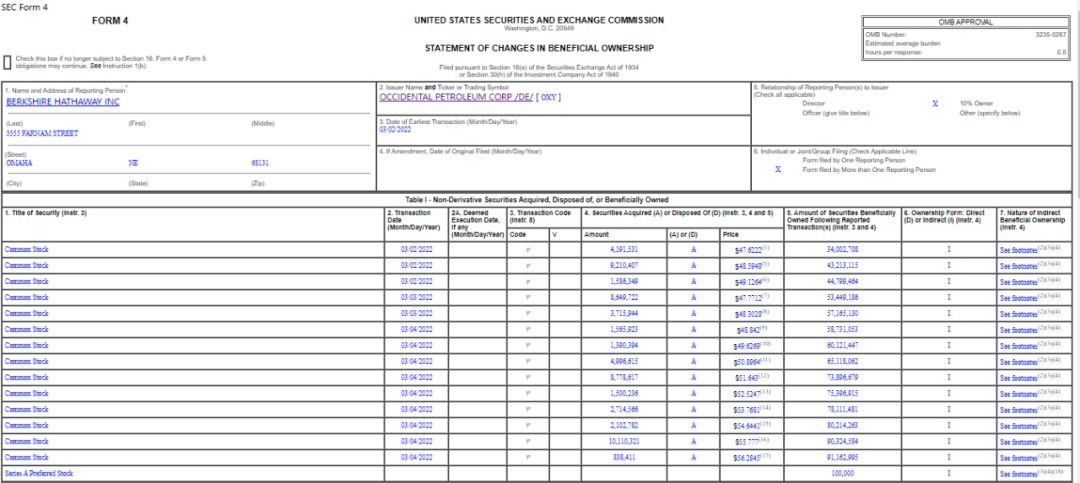Click the X mark beside 10% Owner
1080x483 pixels.
coord(935,103)
